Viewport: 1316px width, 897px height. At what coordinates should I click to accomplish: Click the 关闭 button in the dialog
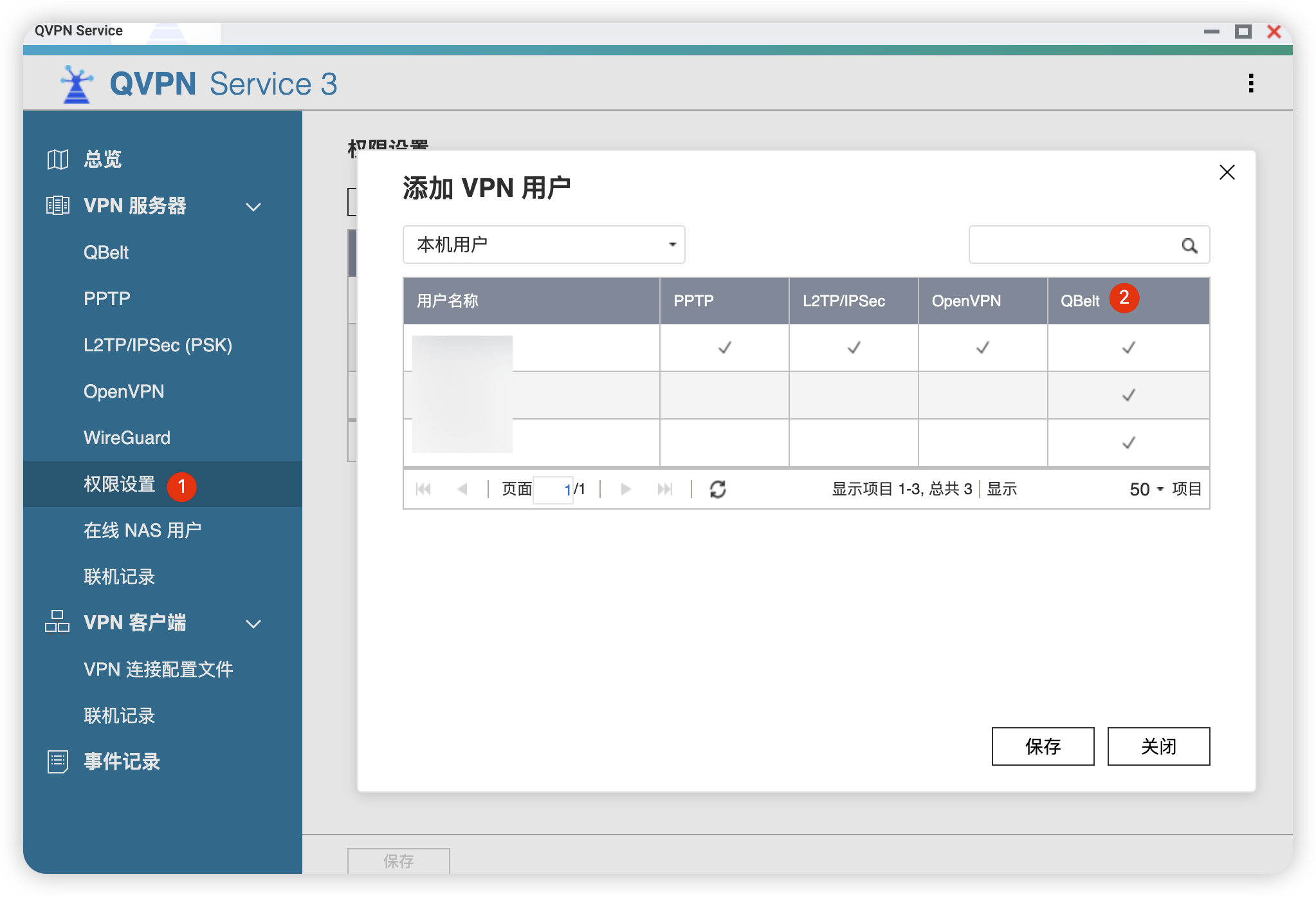pyautogui.click(x=1158, y=746)
